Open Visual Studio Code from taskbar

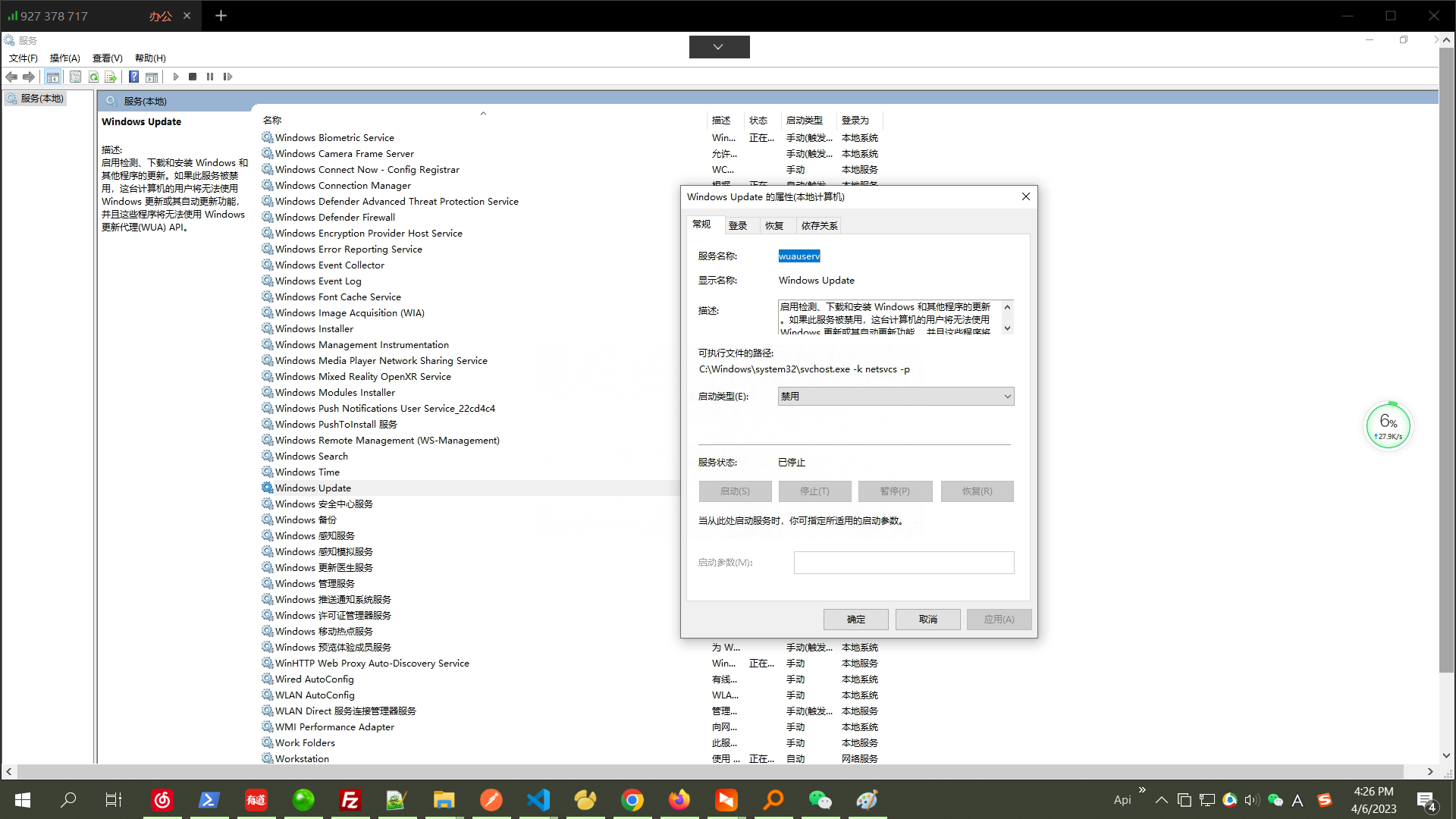[x=538, y=799]
